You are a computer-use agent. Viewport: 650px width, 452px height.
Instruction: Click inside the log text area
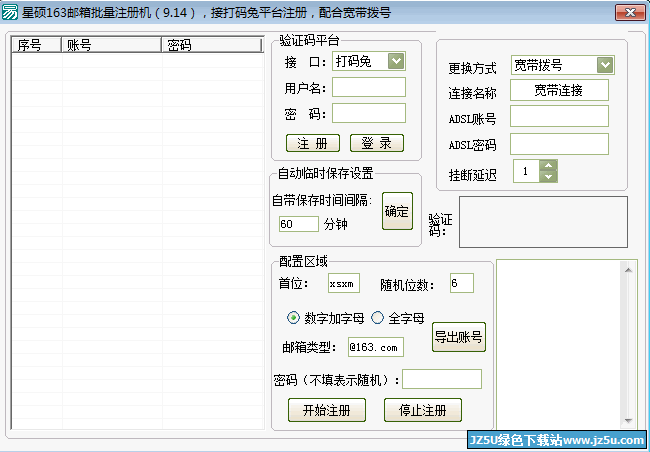click(x=558, y=344)
